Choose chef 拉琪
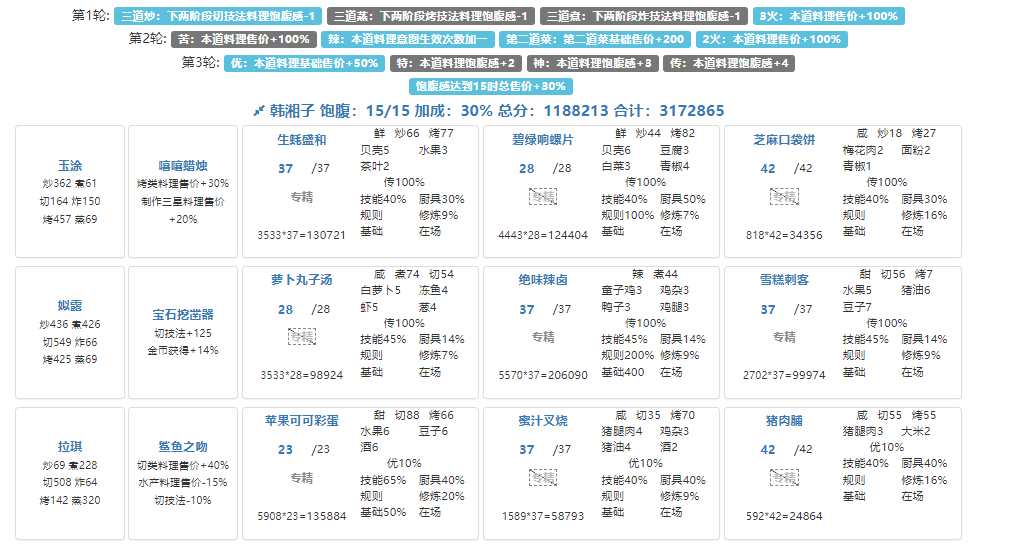This screenshot has height=555, width=1012. click(x=70, y=447)
